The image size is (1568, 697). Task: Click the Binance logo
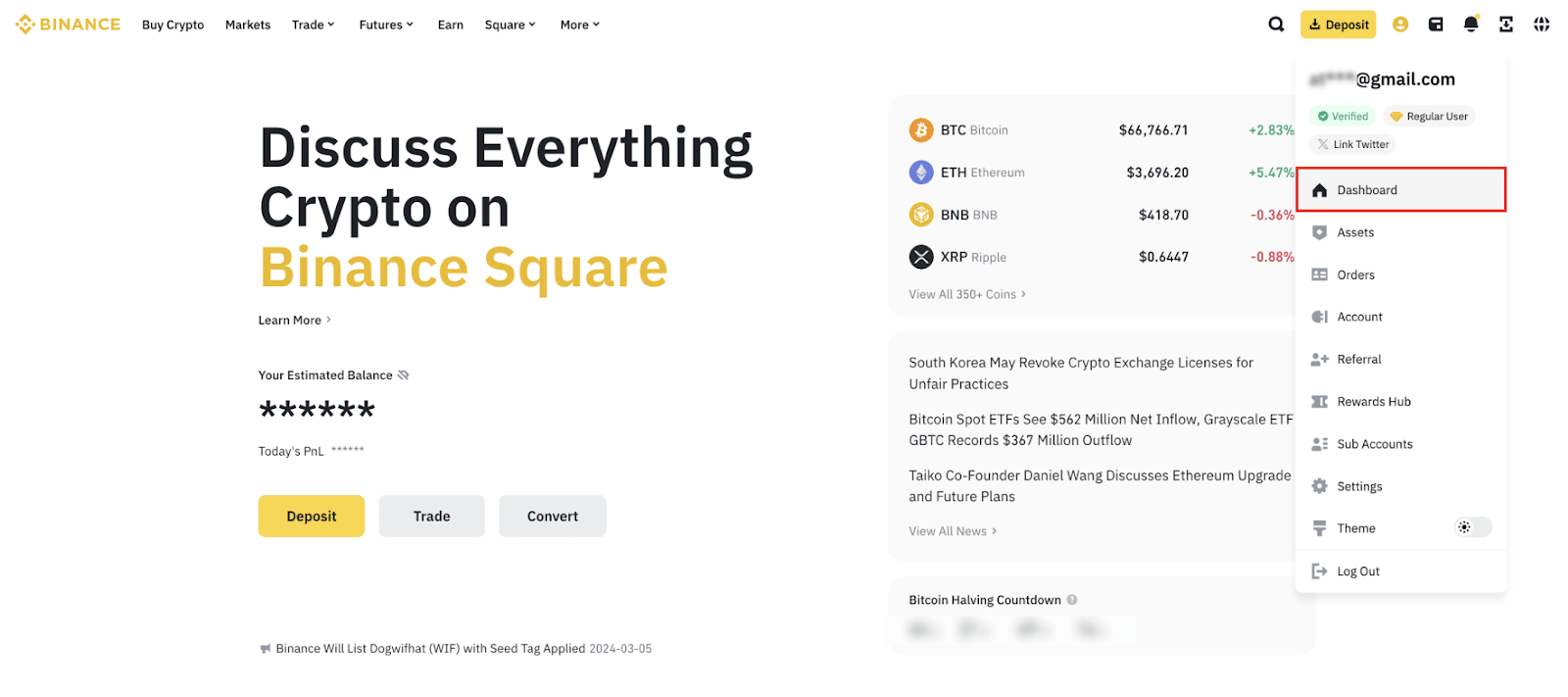tap(69, 25)
